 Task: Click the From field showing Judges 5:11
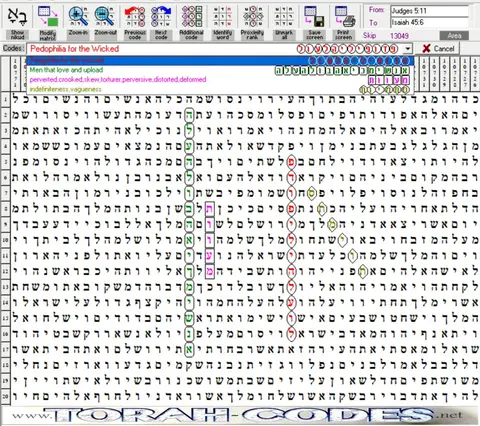point(429,11)
